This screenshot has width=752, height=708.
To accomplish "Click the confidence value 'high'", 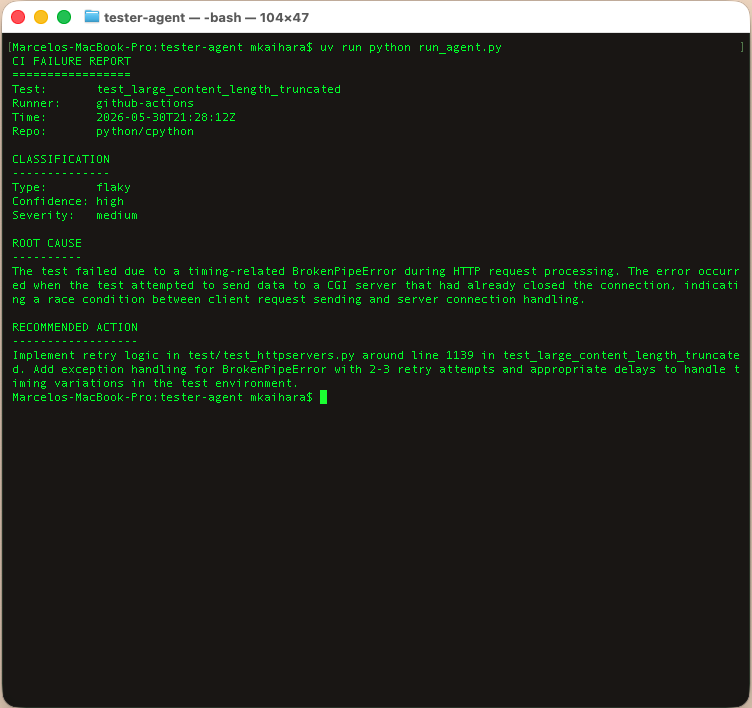I will (x=110, y=201).
